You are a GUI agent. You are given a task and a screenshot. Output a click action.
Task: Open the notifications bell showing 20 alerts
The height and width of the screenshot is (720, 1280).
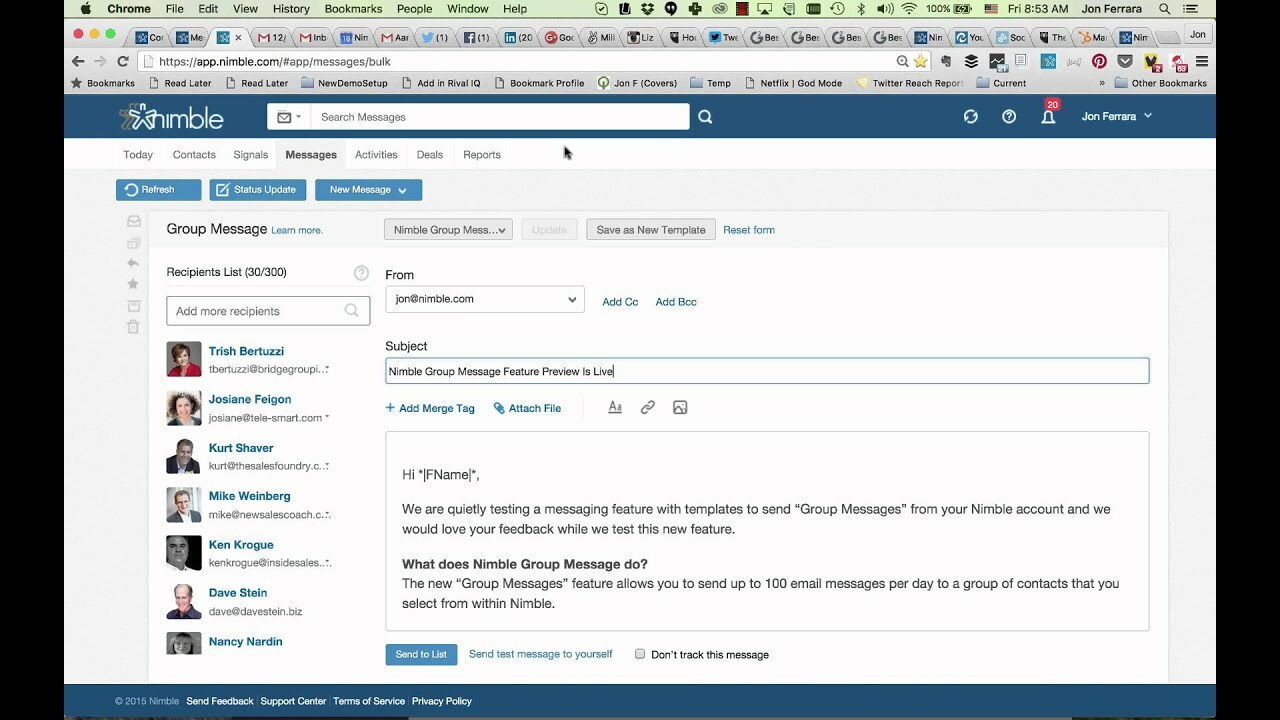coord(1047,117)
